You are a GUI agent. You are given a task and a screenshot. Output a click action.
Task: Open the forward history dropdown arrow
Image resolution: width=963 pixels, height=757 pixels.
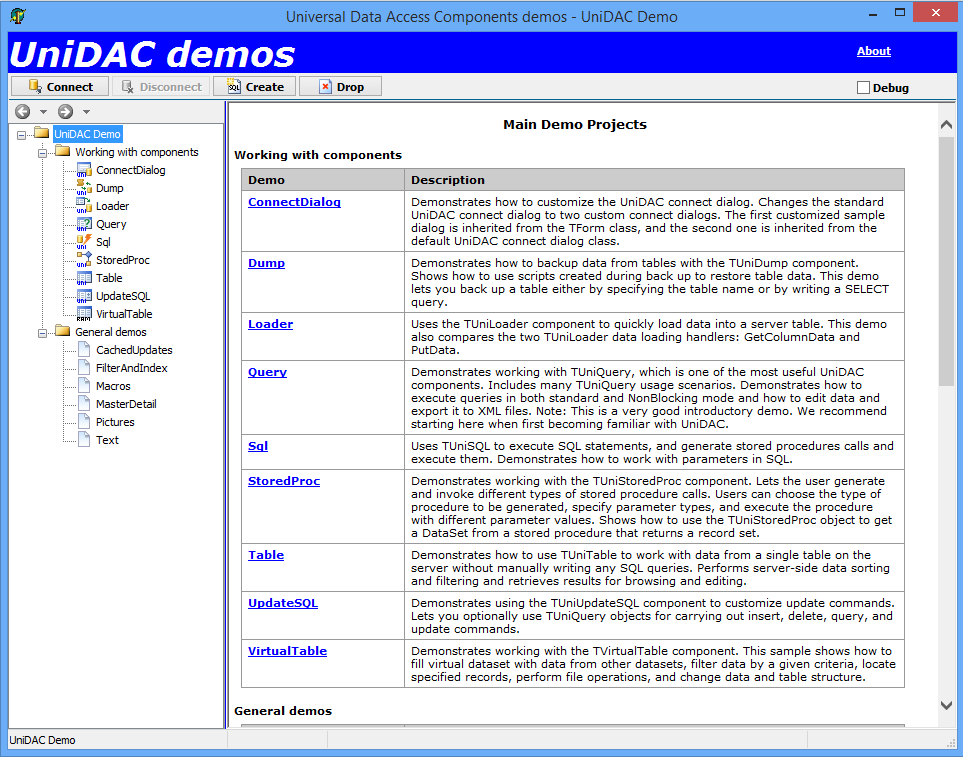pos(86,112)
